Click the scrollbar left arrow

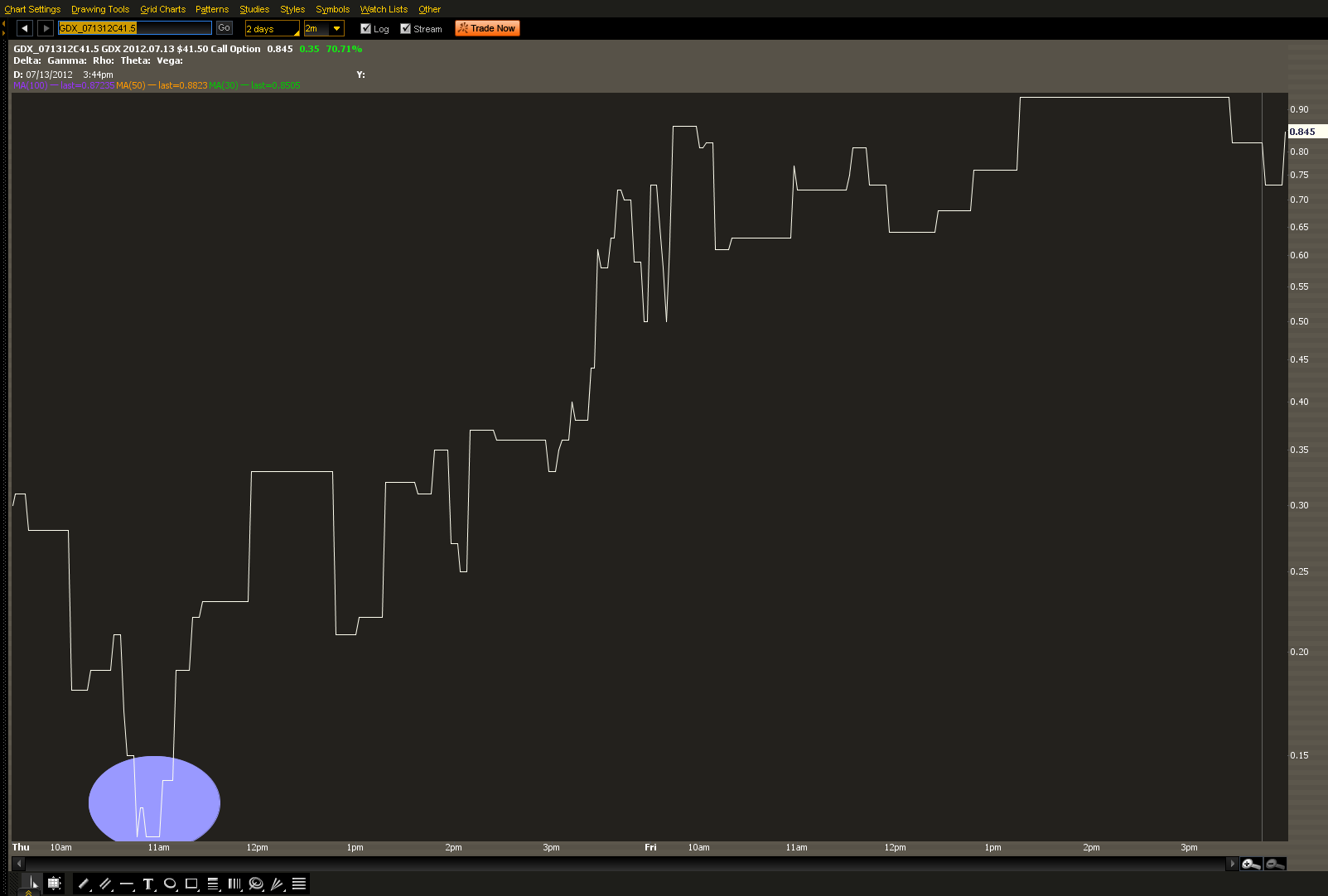pos(19,864)
